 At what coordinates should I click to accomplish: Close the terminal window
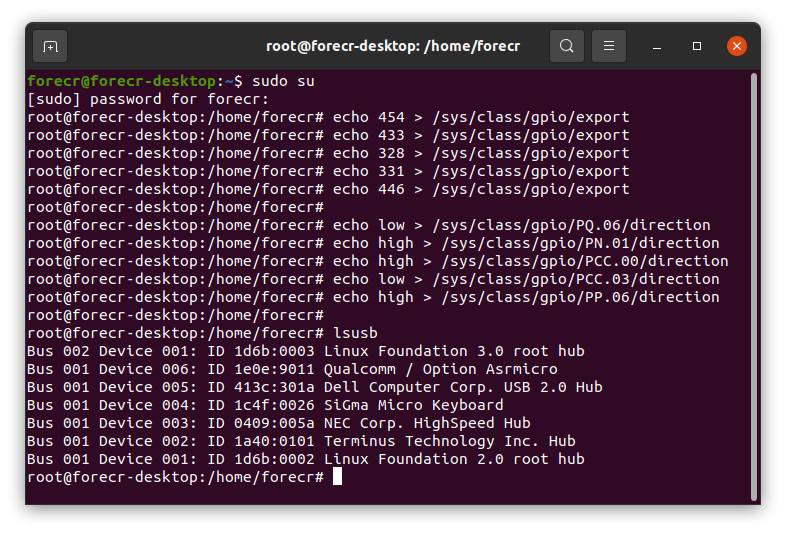click(x=736, y=46)
